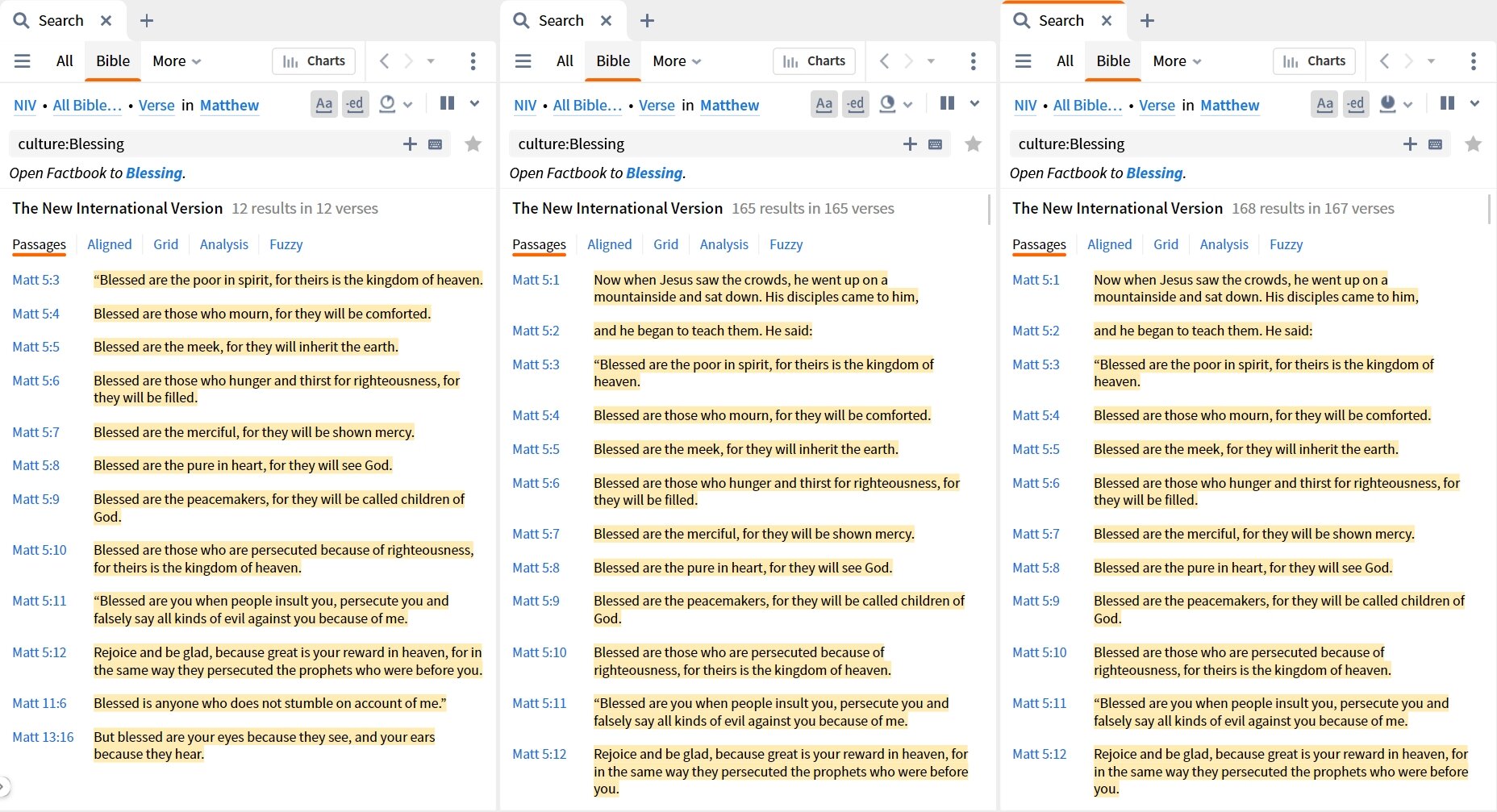Open history dropdown arrow in right panel
Image resolution: width=1497 pixels, height=812 pixels.
pyautogui.click(x=1431, y=61)
